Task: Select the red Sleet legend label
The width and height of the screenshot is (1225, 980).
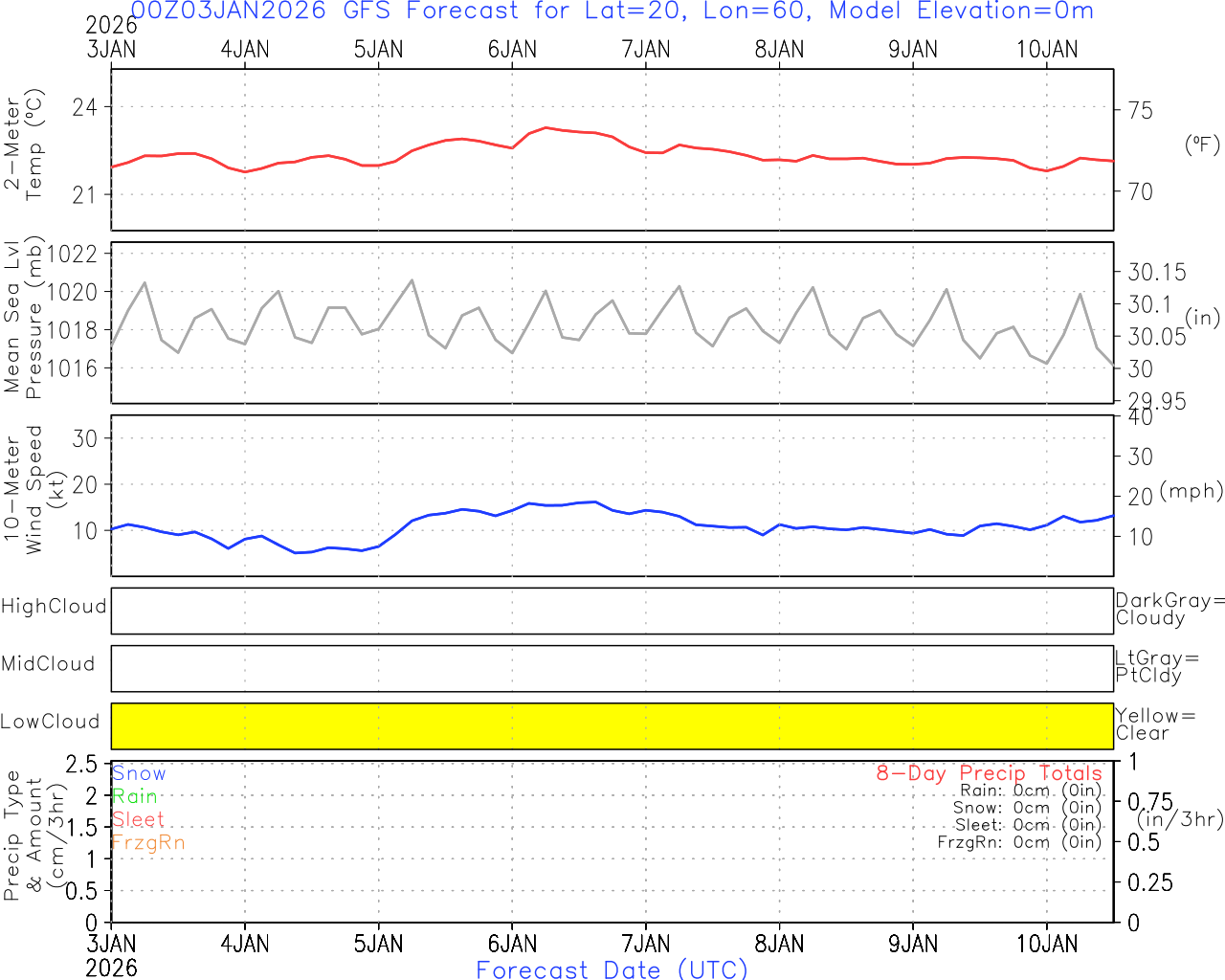Action: [138, 819]
